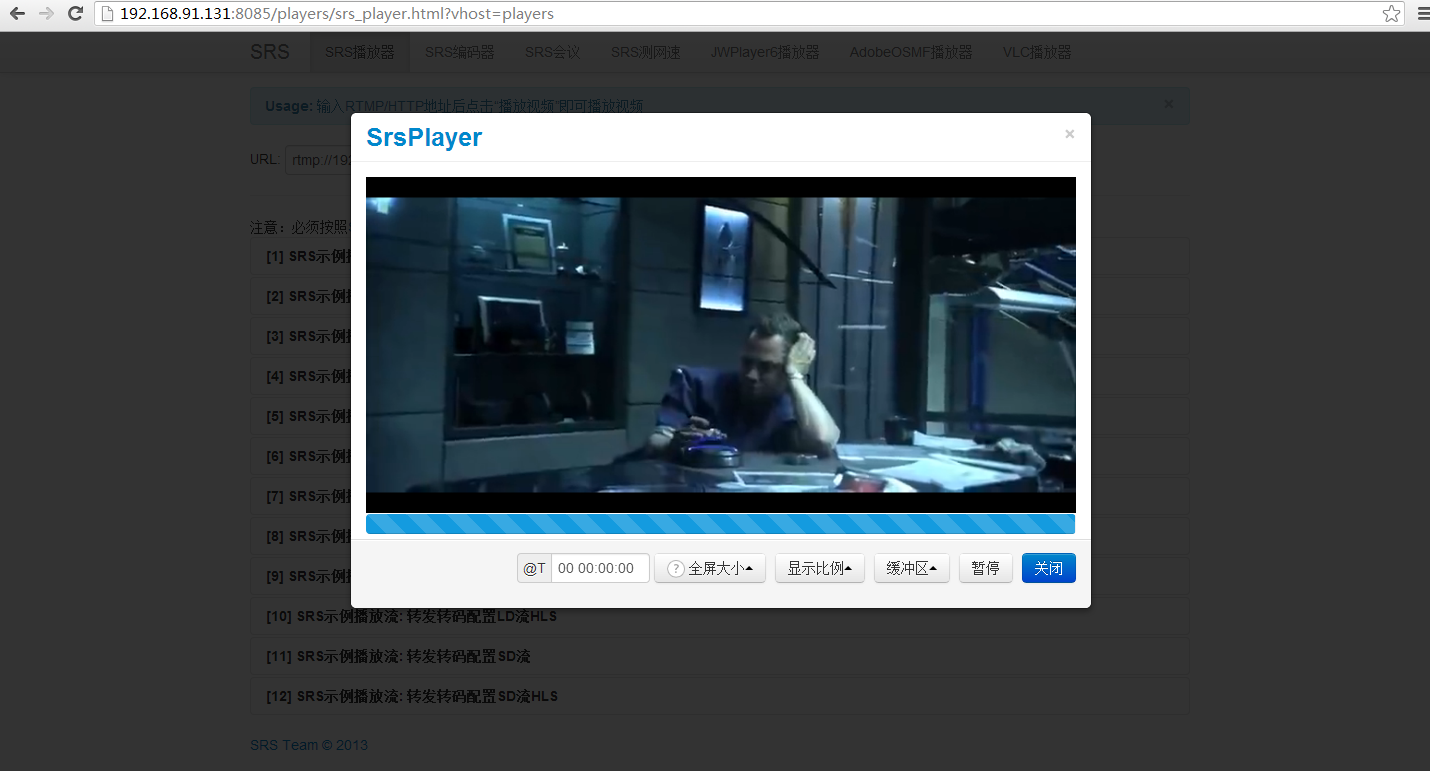Expand list item [9] SRS示例

click(x=301, y=576)
